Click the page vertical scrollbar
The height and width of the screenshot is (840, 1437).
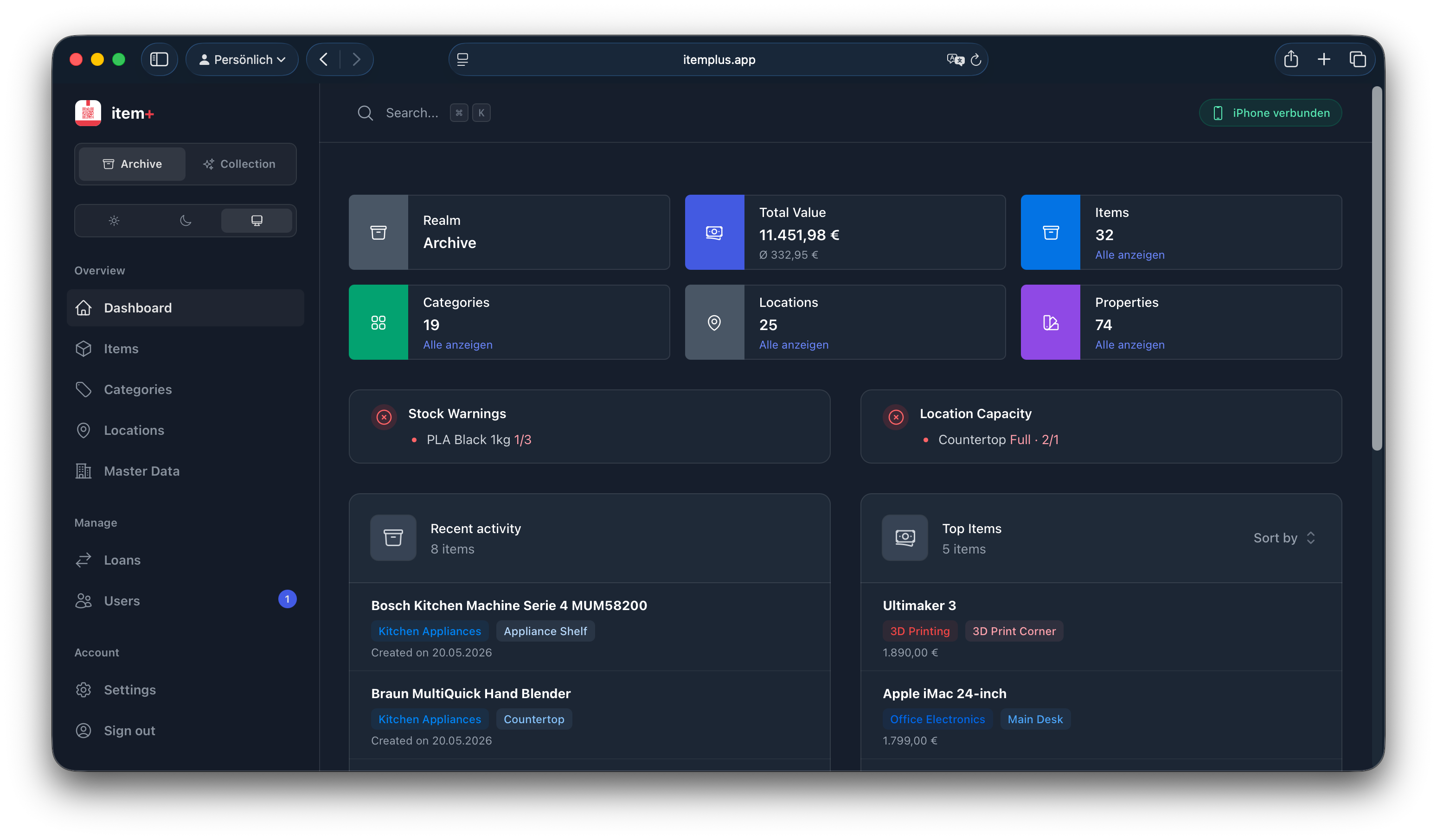tap(1377, 268)
